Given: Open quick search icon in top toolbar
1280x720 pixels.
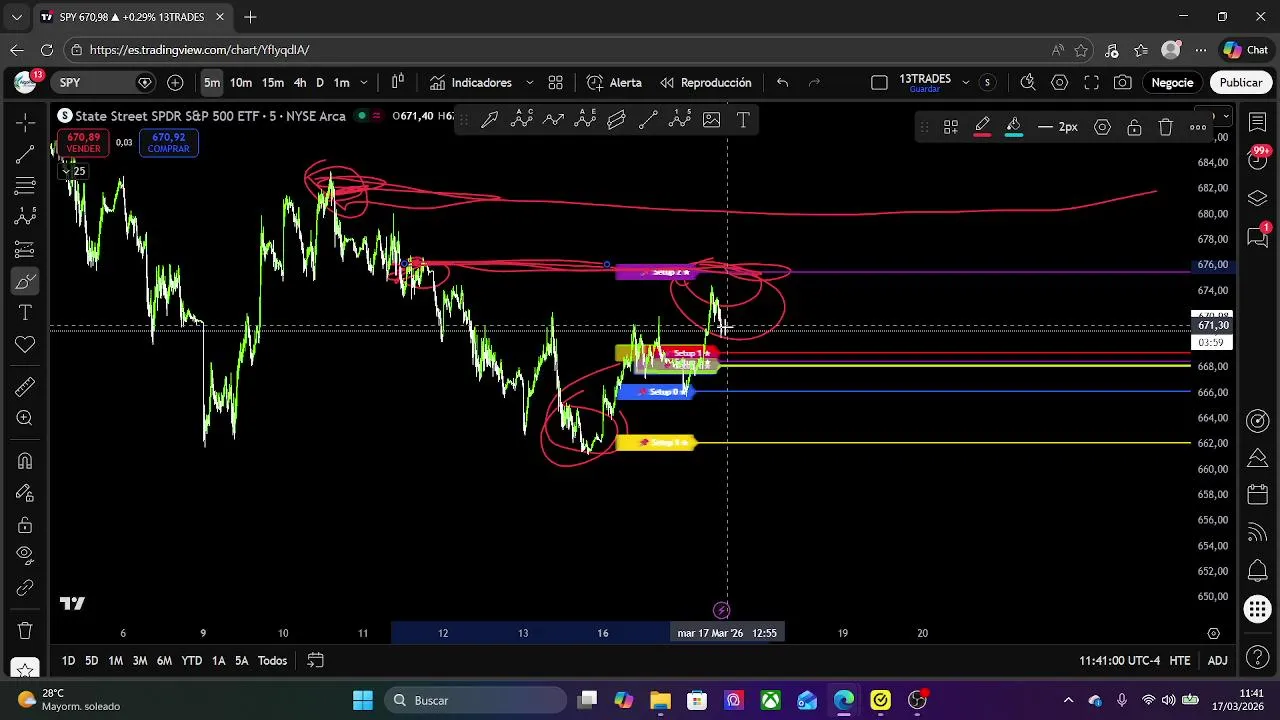Looking at the screenshot, I should tap(1028, 83).
